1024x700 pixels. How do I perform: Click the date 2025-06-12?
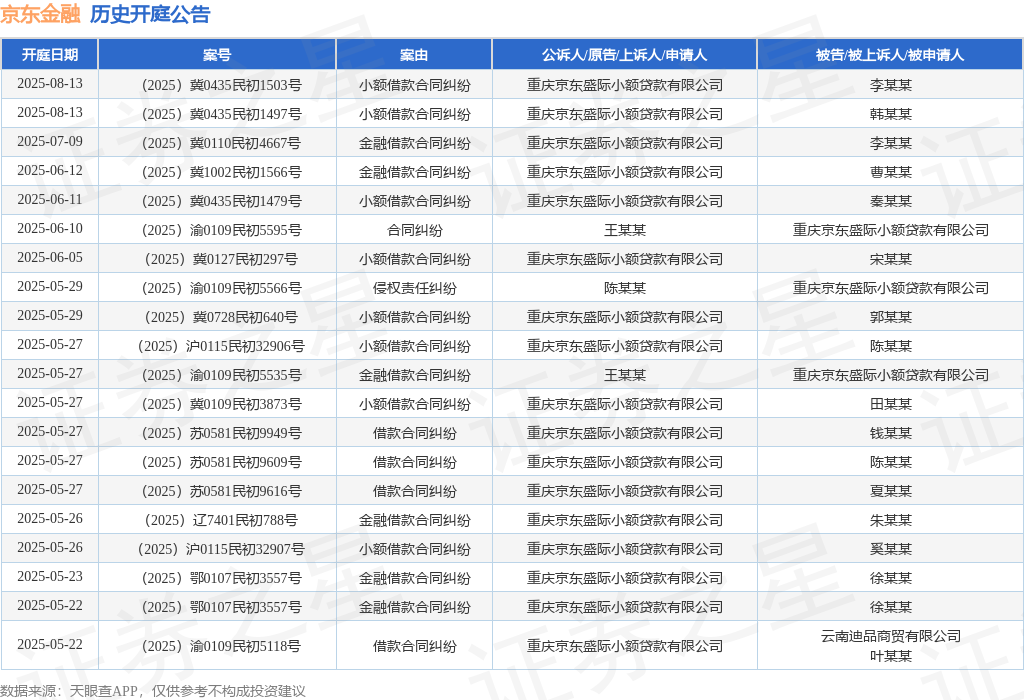pos(50,170)
